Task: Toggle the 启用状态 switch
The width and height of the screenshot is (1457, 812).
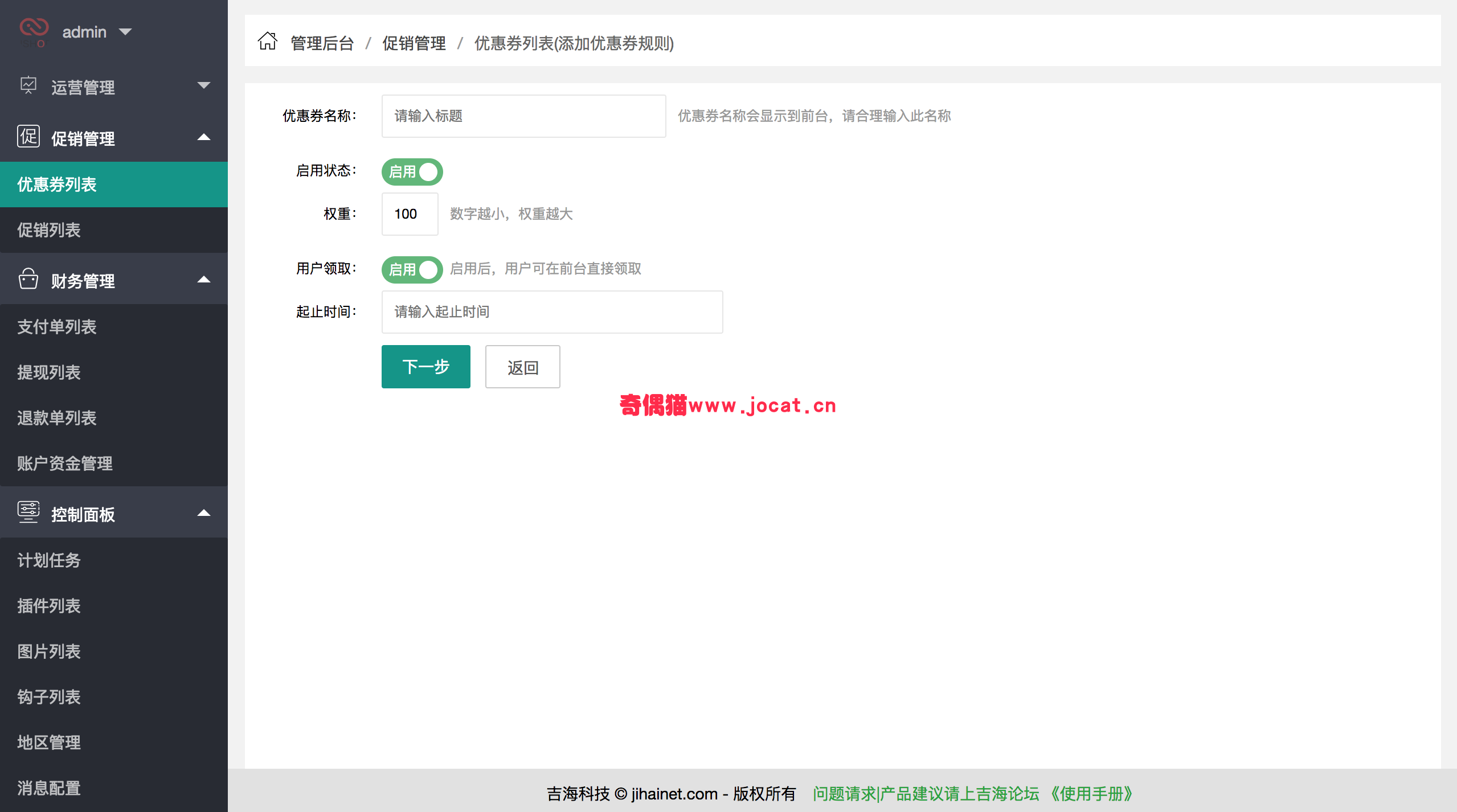Action: coord(412,171)
